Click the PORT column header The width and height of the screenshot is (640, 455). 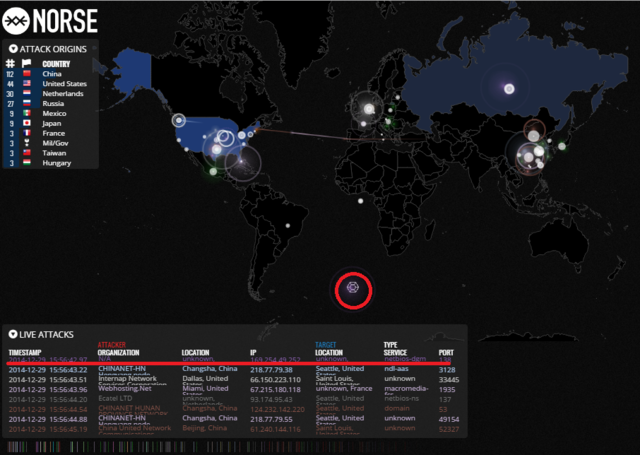coord(446,353)
